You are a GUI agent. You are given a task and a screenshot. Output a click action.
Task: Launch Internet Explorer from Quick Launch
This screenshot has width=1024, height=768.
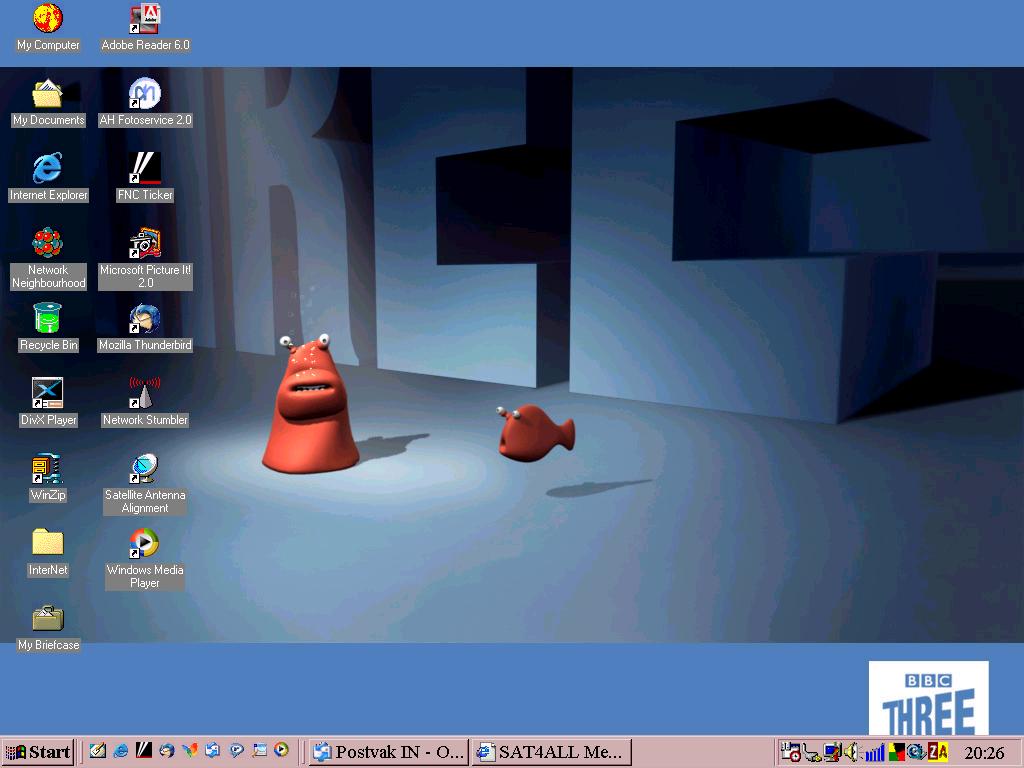tap(121, 751)
